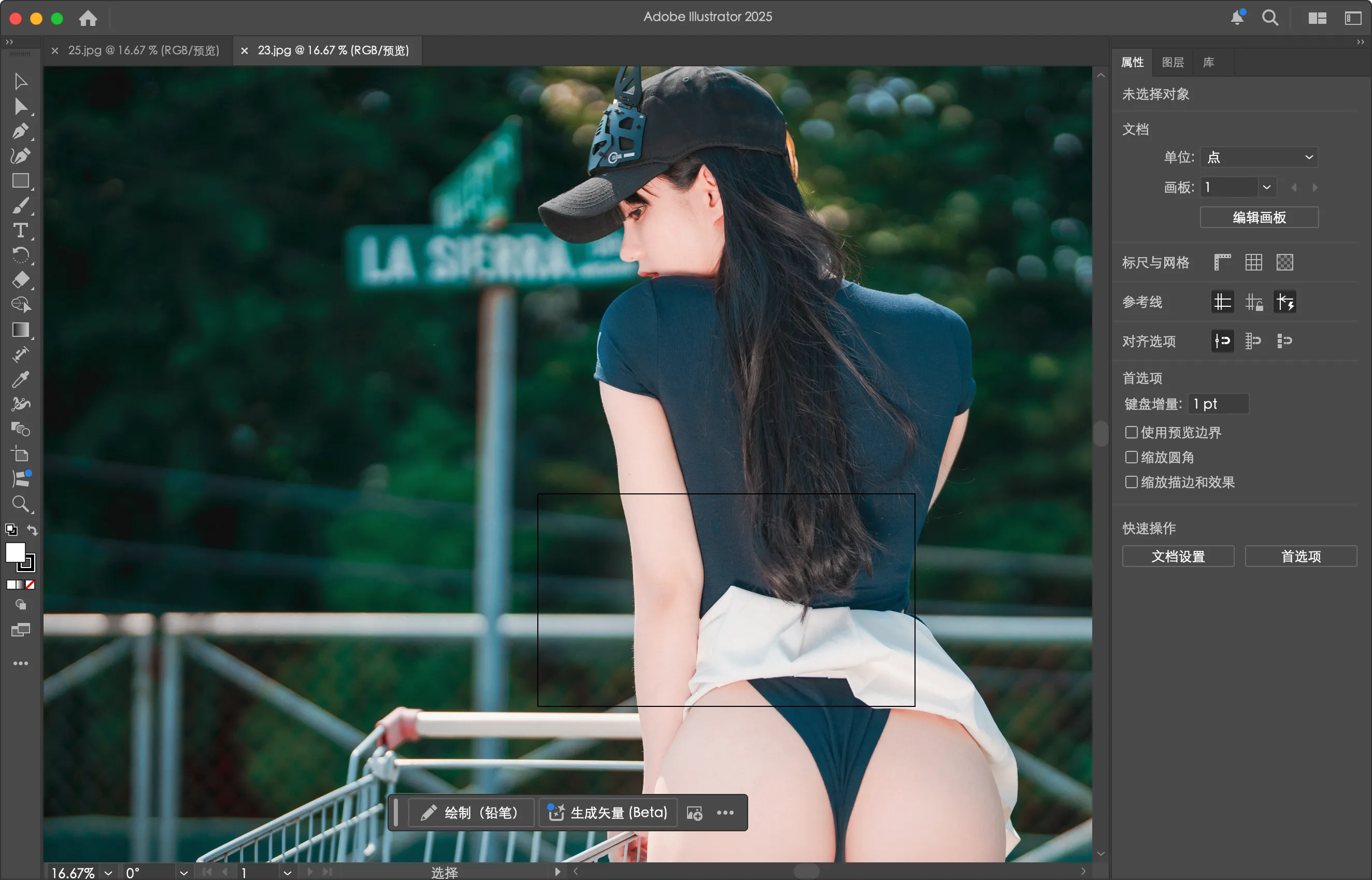Close the 25.jpg tab
The image size is (1372, 880).
pyautogui.click(x=55, y=51)
